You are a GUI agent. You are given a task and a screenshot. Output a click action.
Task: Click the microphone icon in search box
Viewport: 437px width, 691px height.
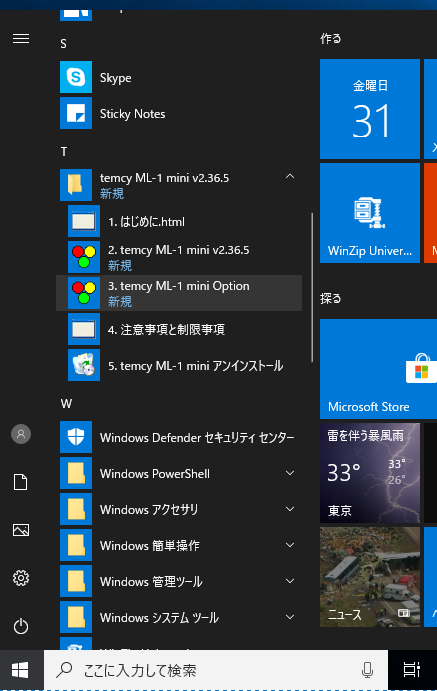click(367, 670)
